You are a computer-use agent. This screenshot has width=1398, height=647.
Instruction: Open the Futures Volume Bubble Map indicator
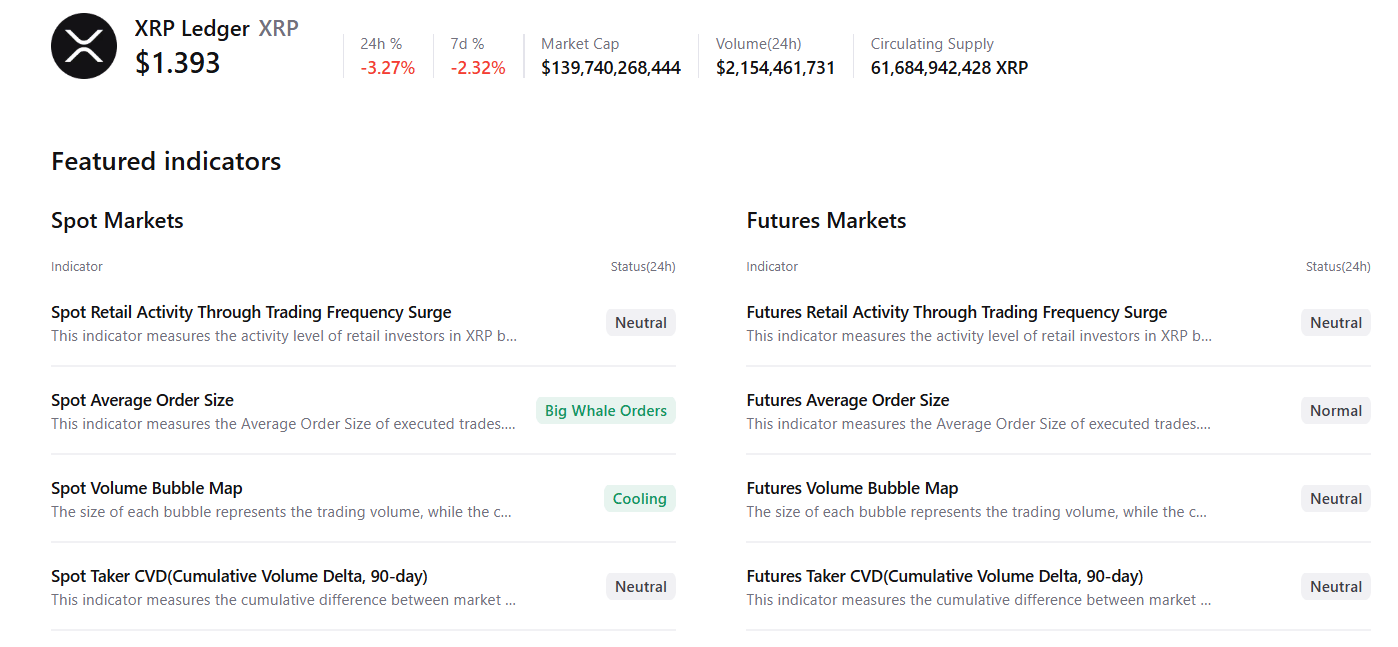pos(852,488)
